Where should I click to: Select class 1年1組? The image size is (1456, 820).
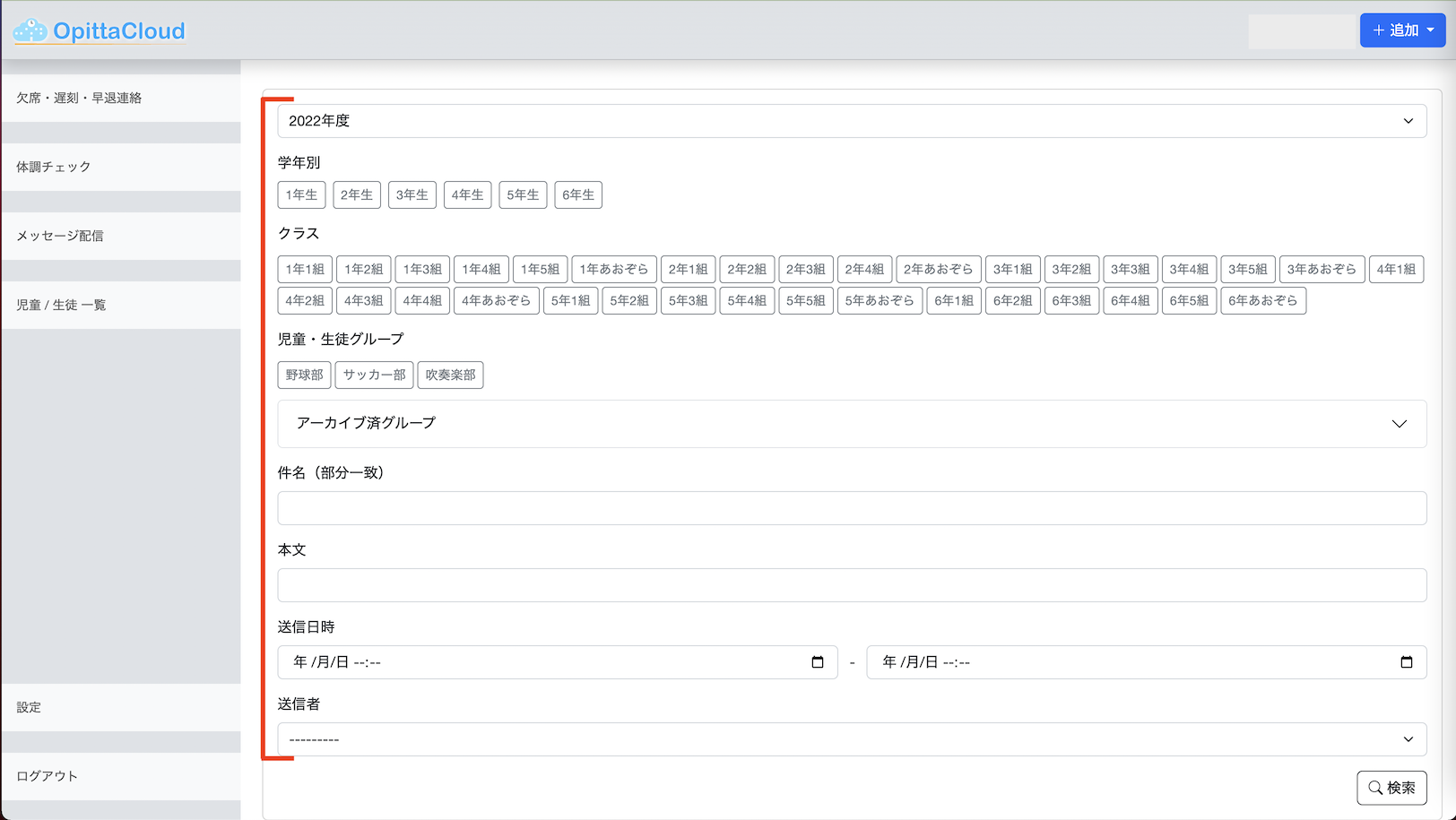pos(305,269)
